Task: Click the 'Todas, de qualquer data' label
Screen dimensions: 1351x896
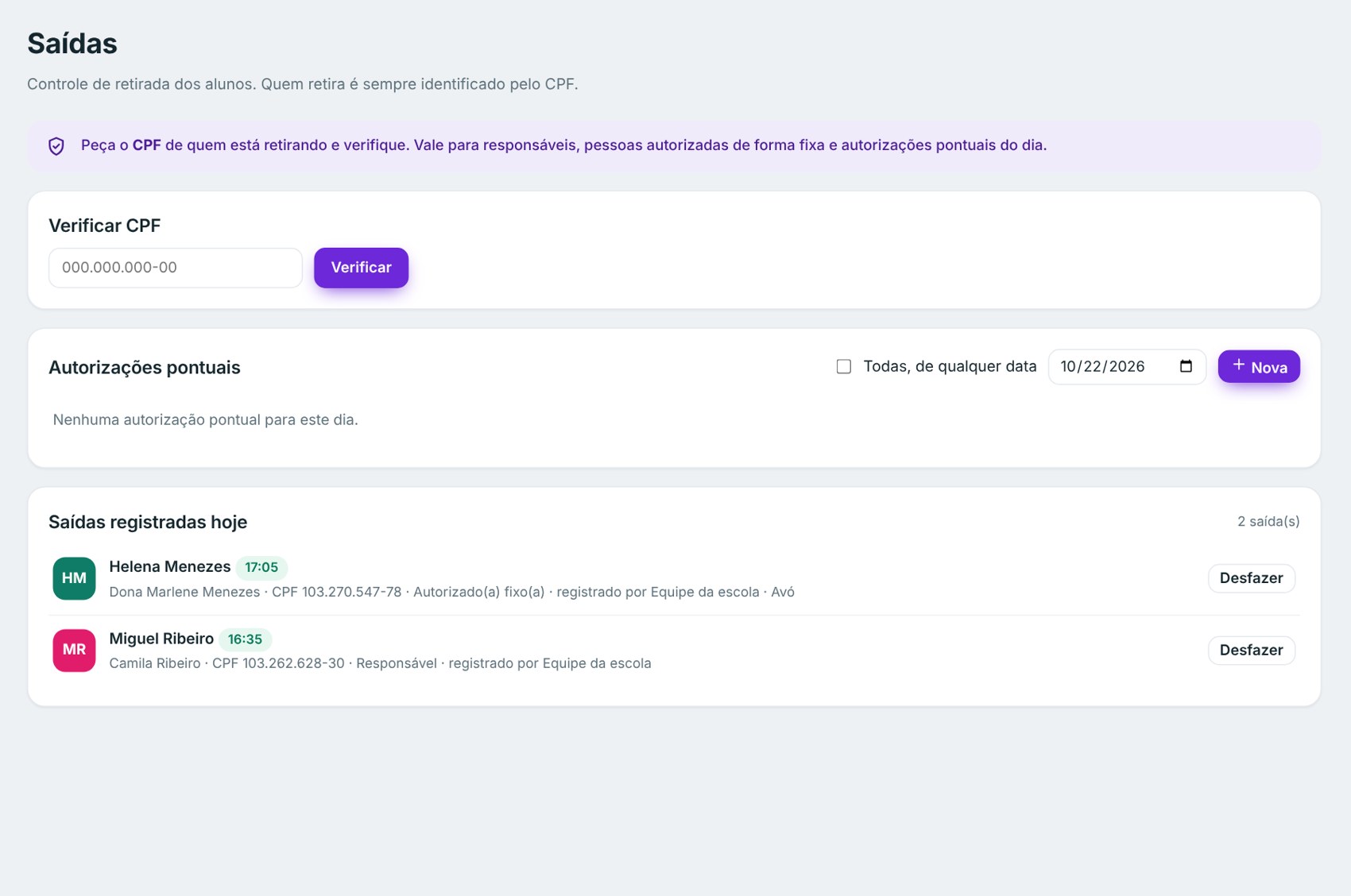Action: click(x=950, y=366)
